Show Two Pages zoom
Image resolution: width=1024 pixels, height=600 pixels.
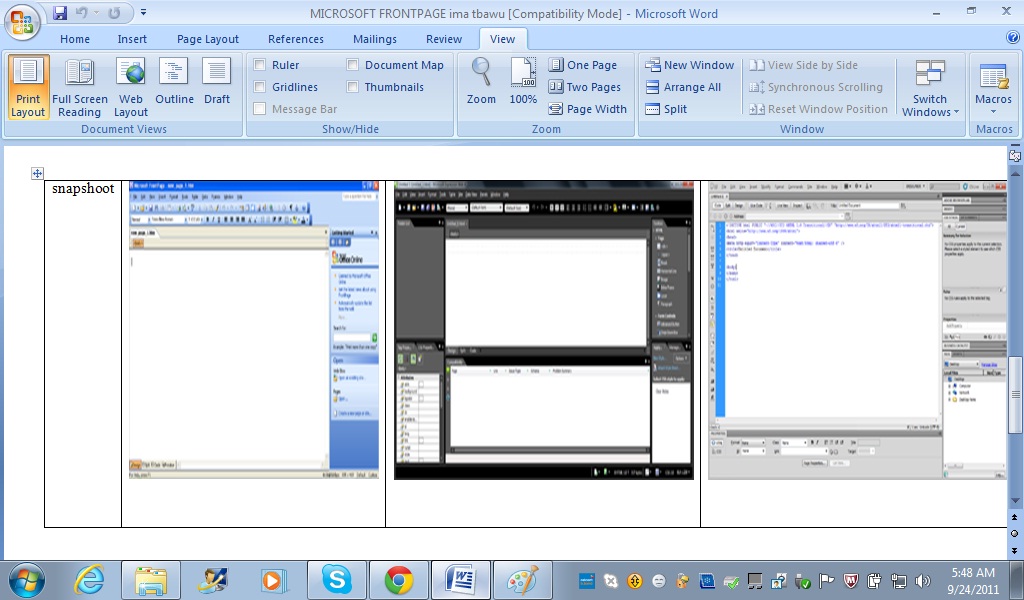[584, 87]
